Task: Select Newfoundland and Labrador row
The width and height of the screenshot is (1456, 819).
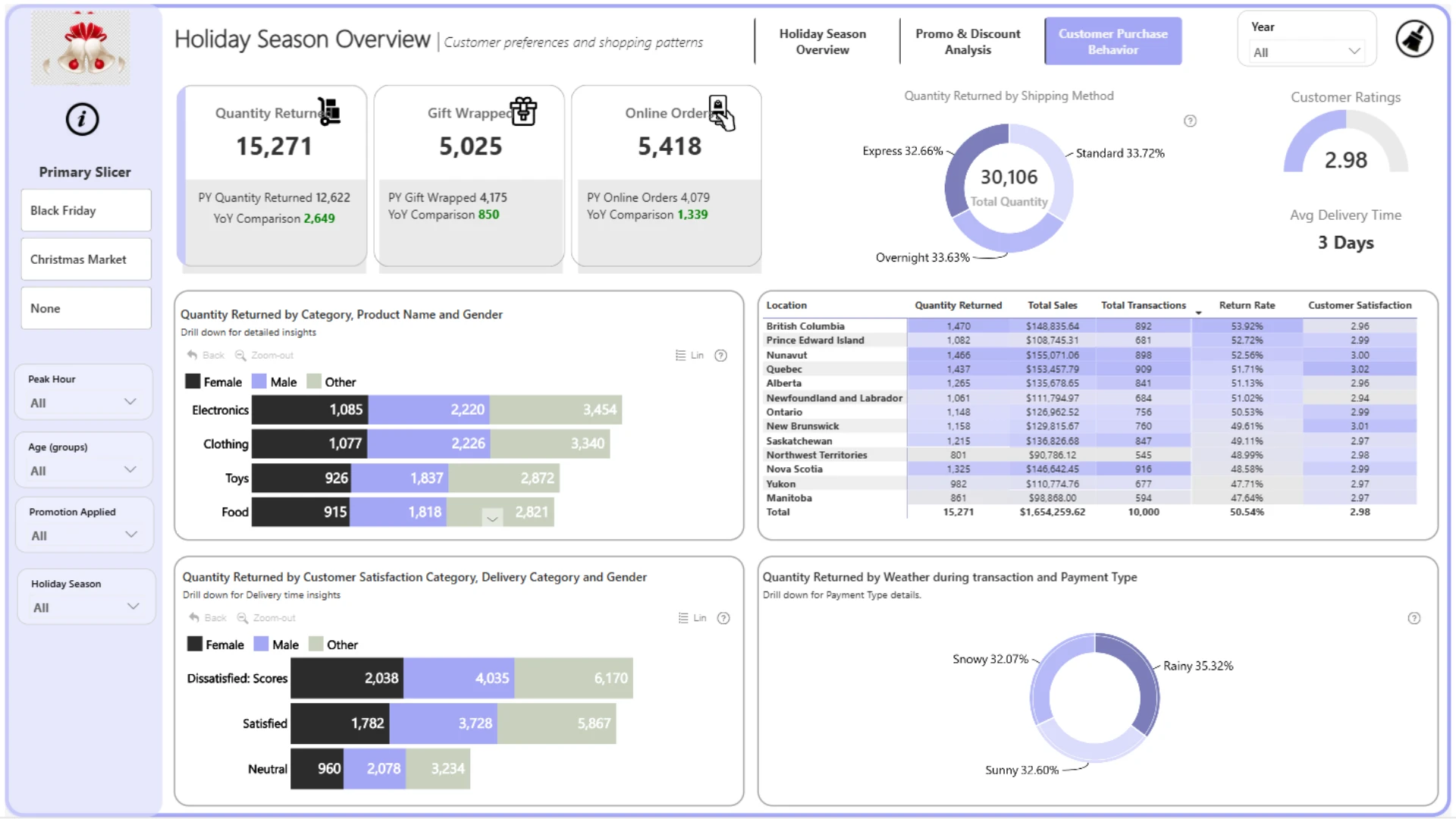Action: (1090, 398)
